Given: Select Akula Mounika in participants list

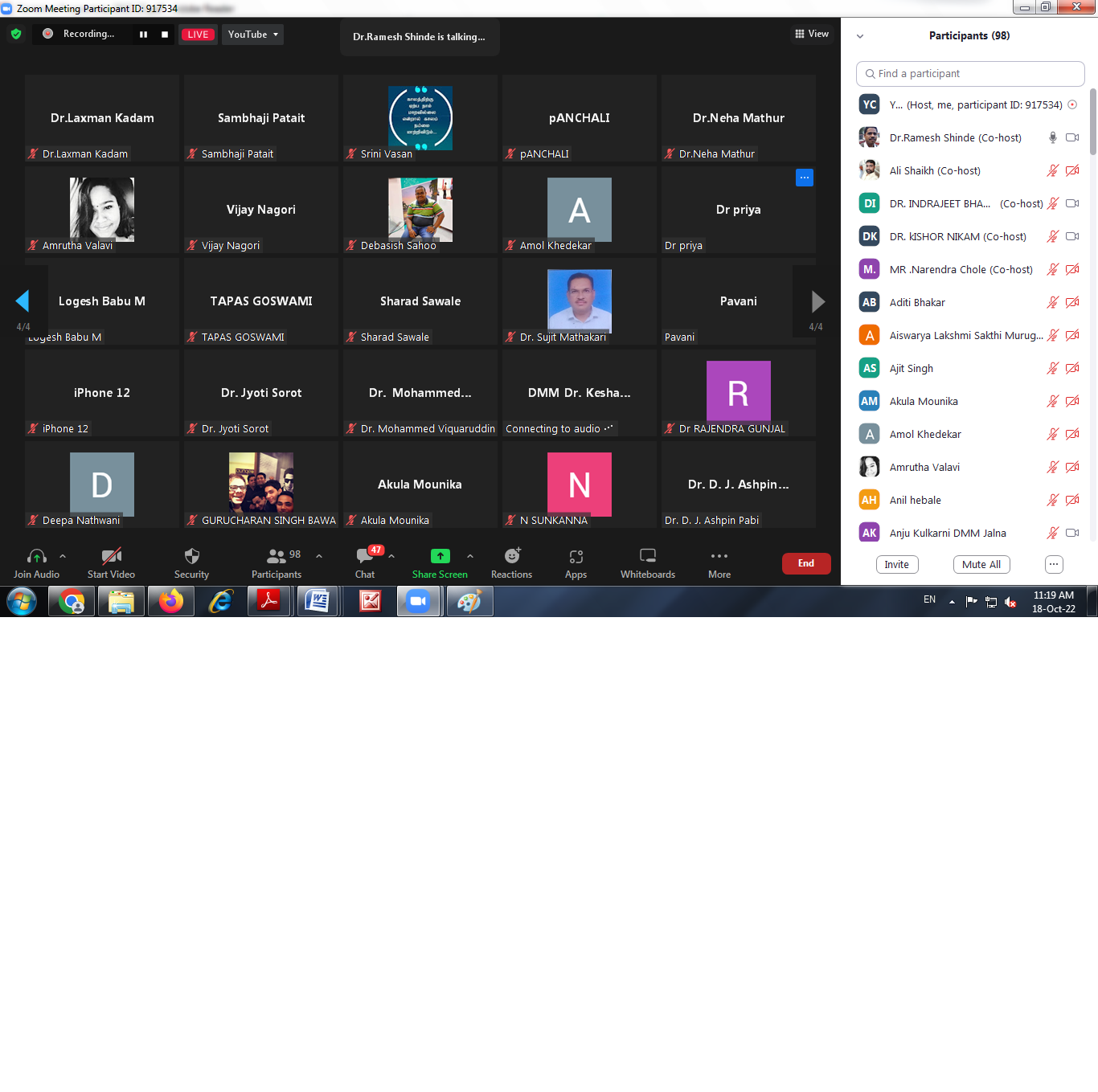Looking at the screenshot, I should 970,401.
